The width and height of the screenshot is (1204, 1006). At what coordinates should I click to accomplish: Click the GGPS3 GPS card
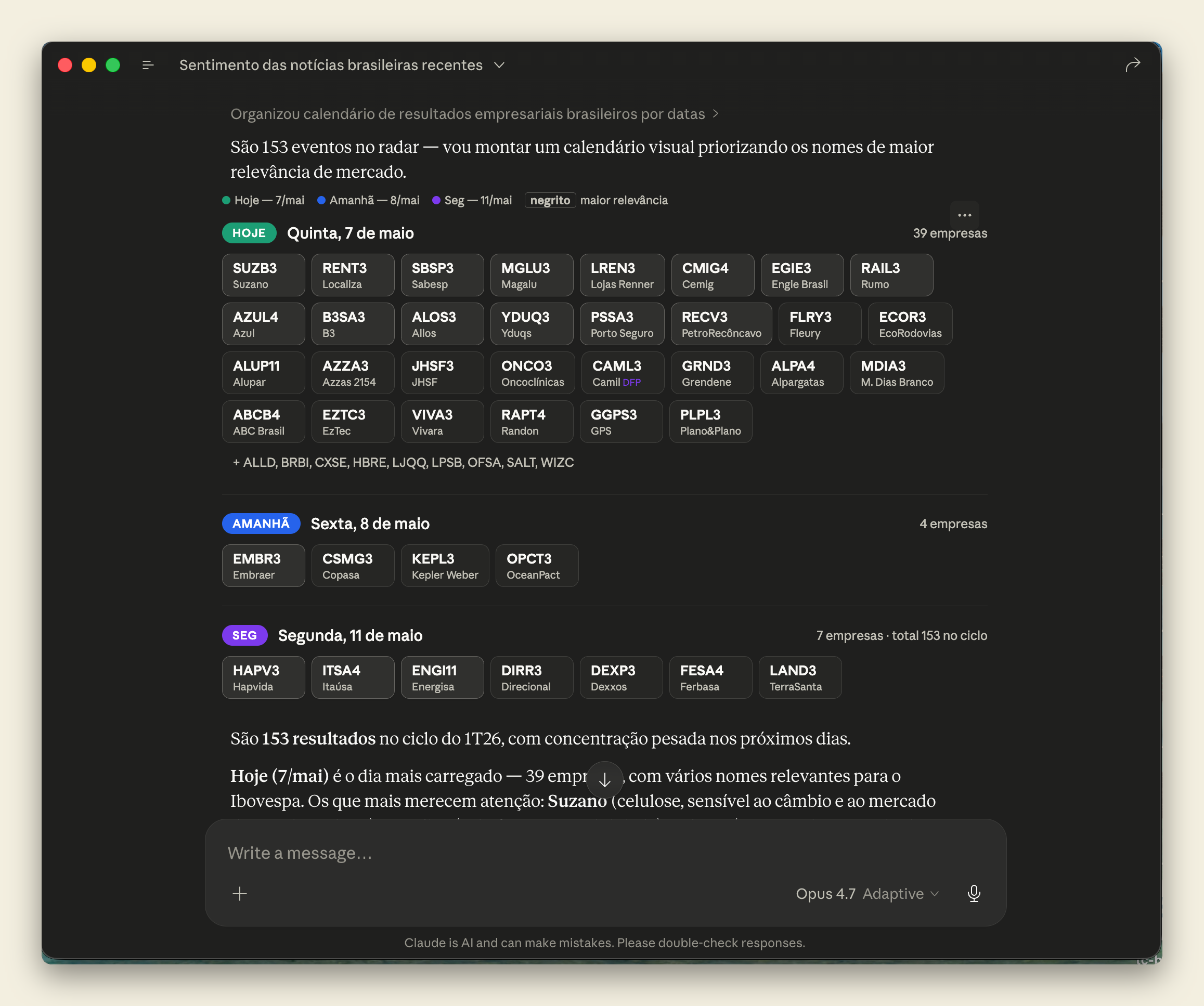tap(621, 421)
